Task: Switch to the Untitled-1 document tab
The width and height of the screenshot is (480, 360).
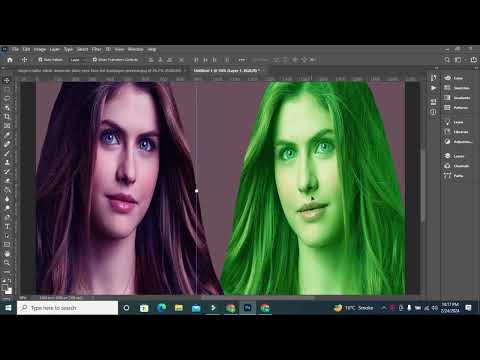Action: 227,71
